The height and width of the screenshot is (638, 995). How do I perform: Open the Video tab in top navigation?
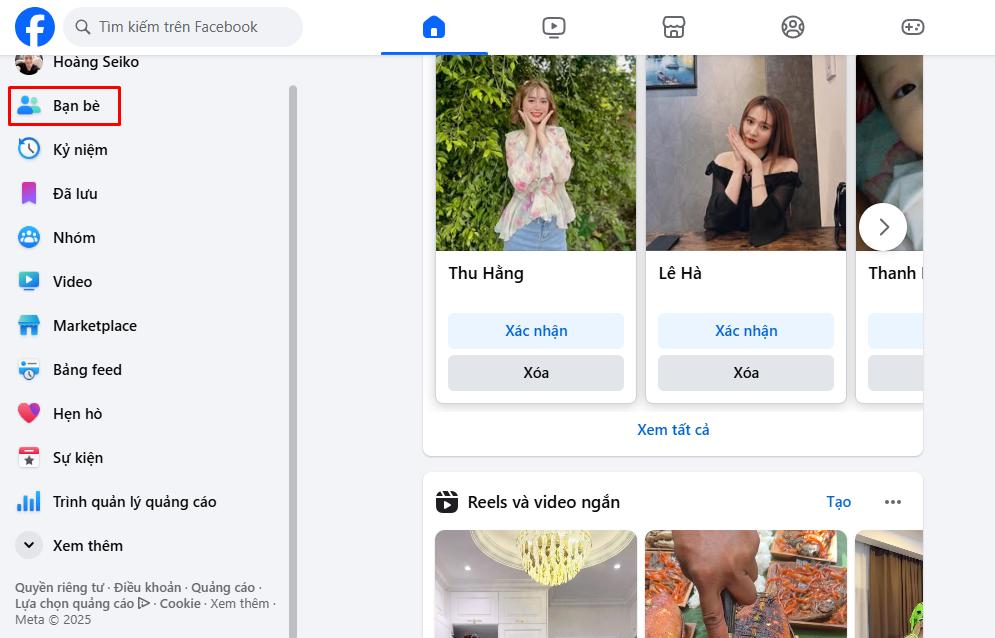click(x=554, y=27)
